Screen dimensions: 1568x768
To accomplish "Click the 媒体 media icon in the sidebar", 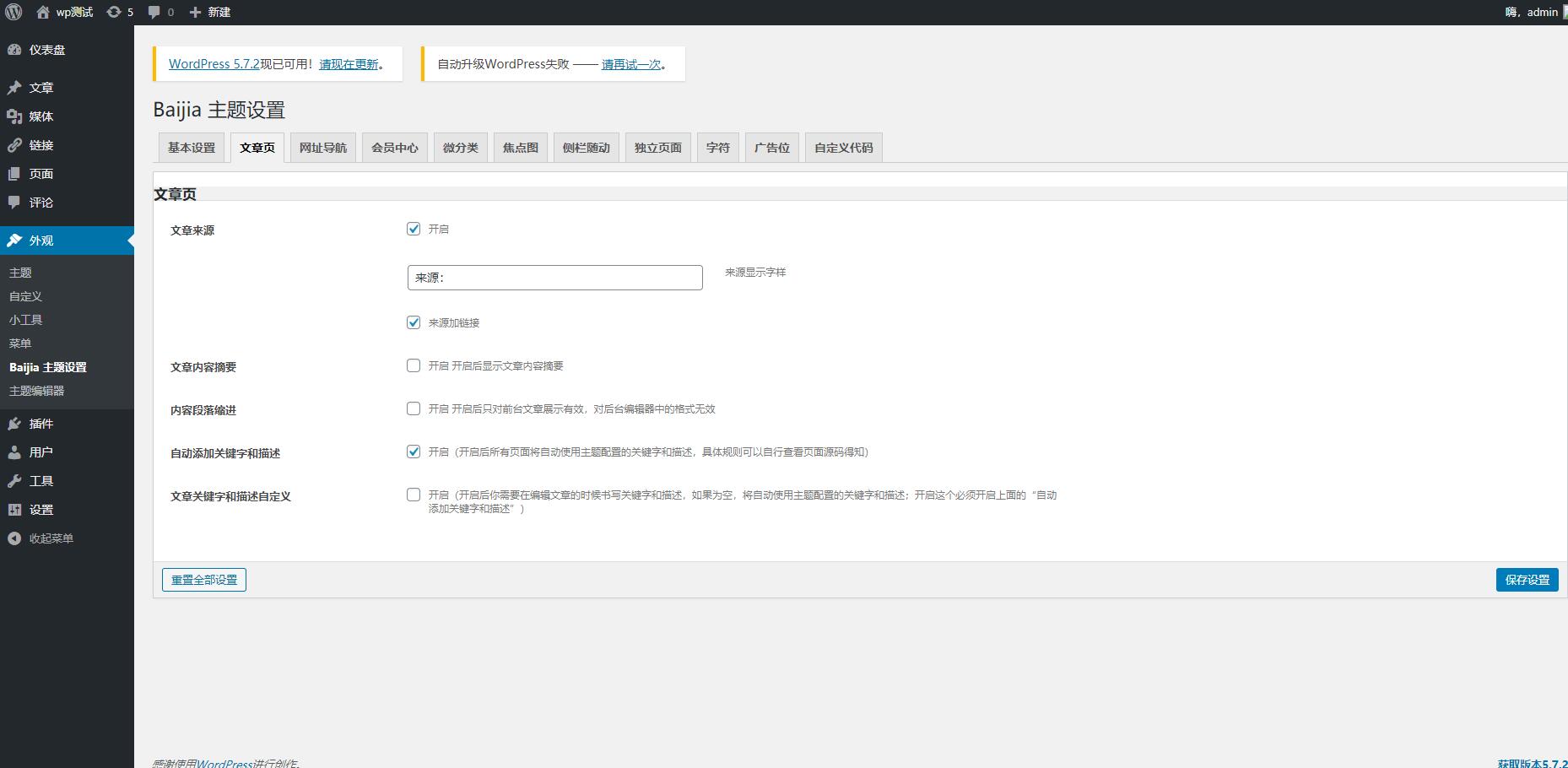I will [x=14, y=116].
